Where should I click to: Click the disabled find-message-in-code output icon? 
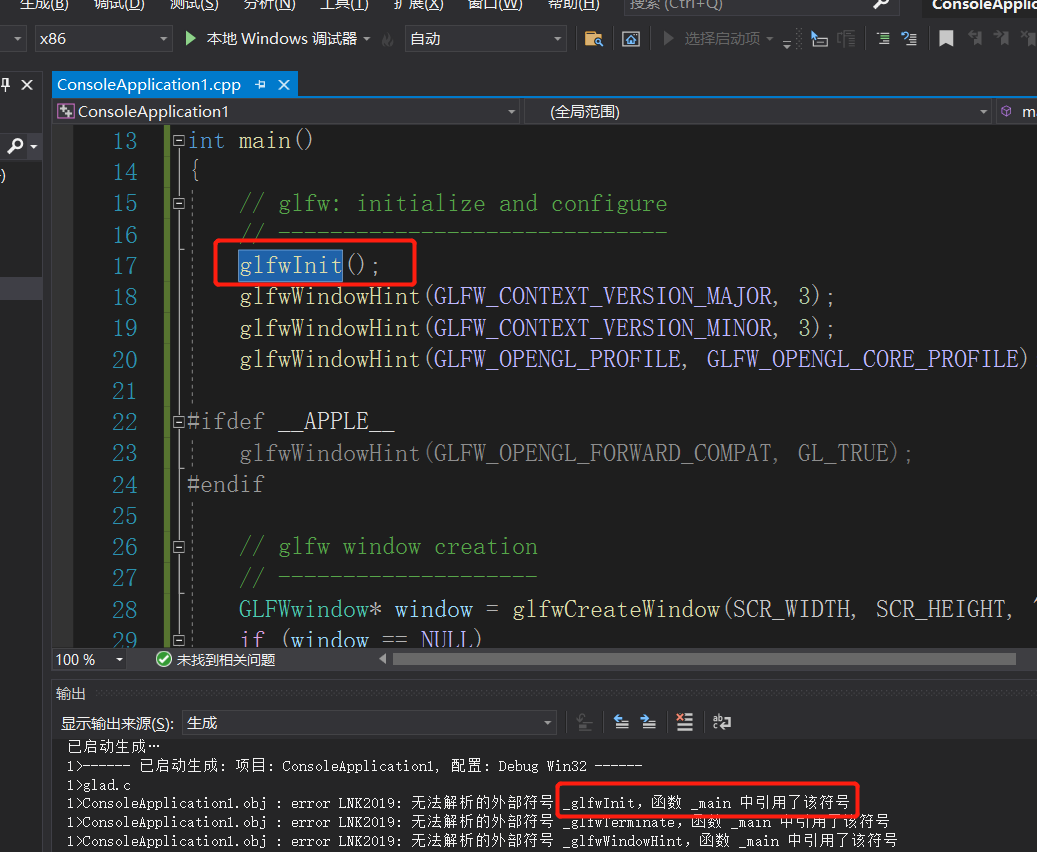point(585,722)
